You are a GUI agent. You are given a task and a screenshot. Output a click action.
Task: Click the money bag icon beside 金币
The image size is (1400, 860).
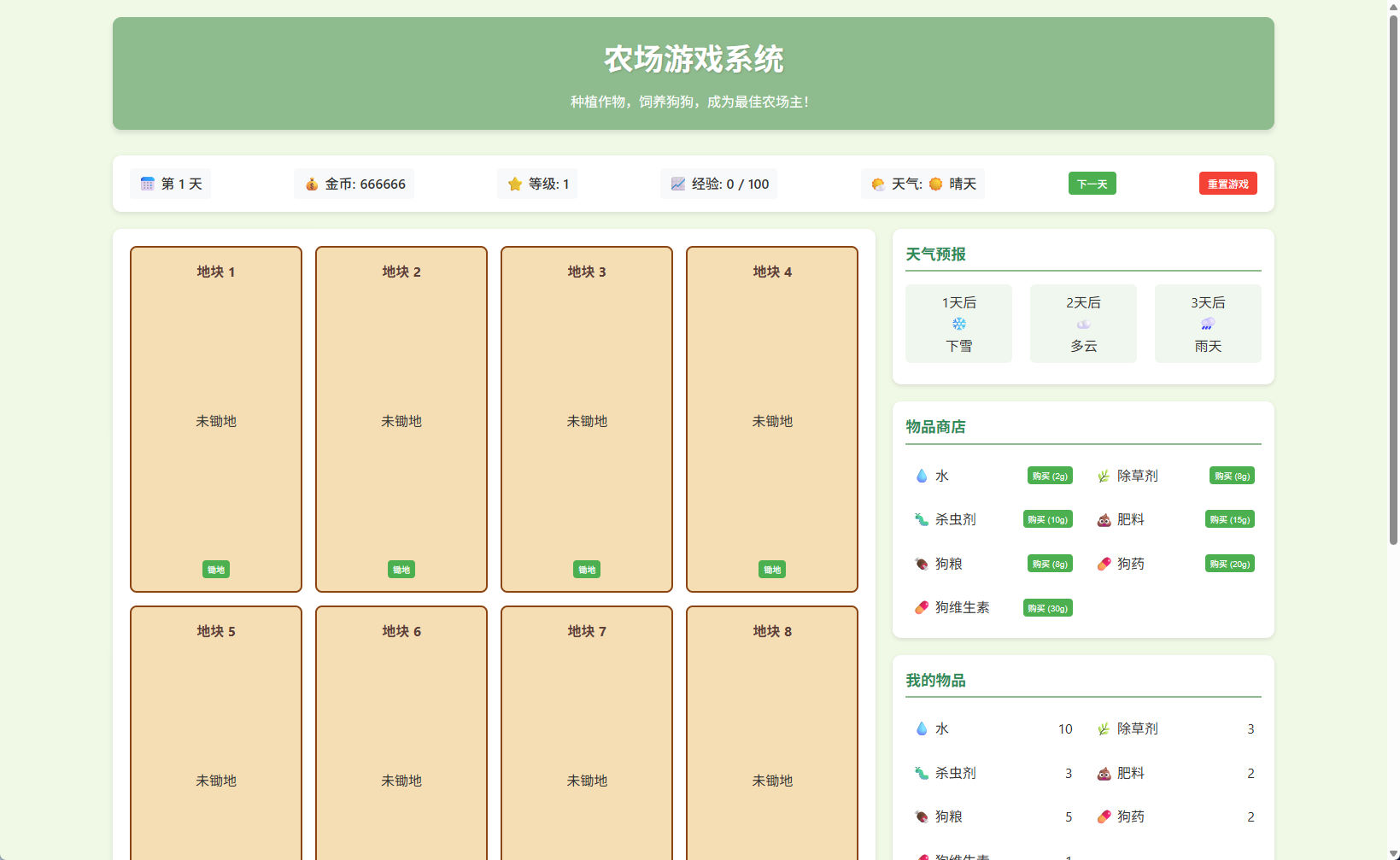pos(312,184)
